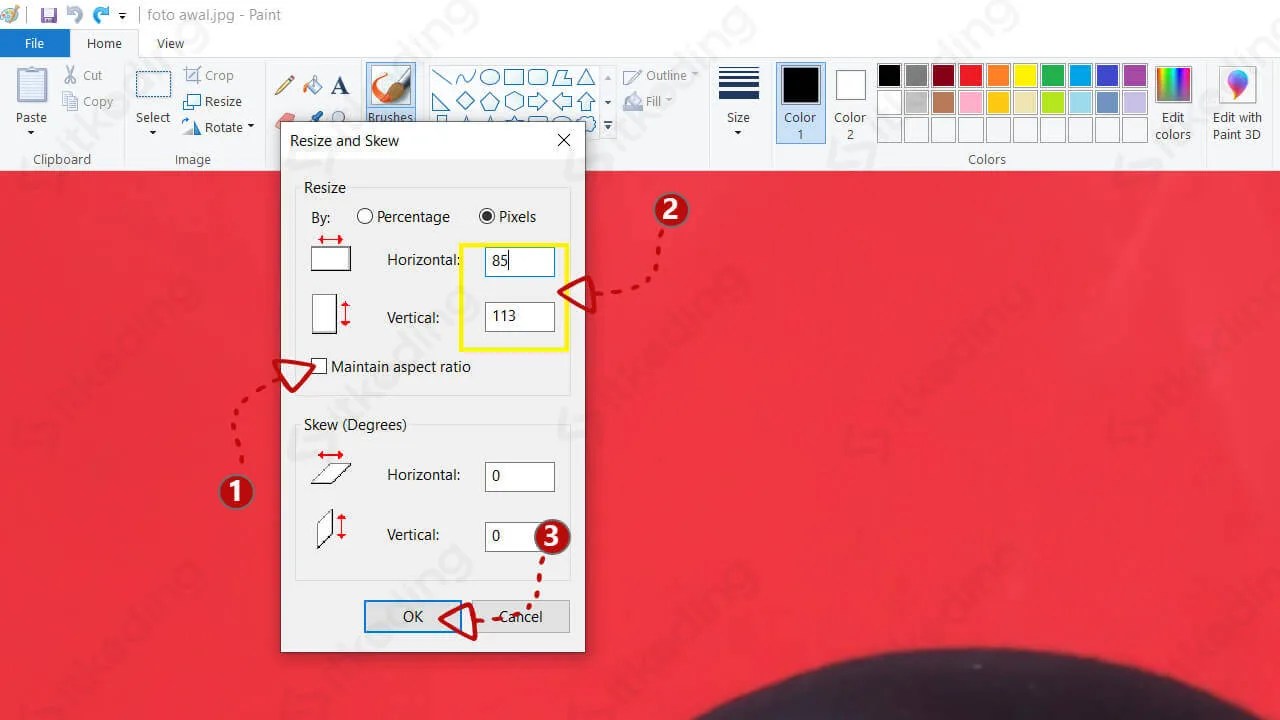This screenshot has width=1280, height=720.
Task: Confirm the dialog with OK
Action: (413, 617)
